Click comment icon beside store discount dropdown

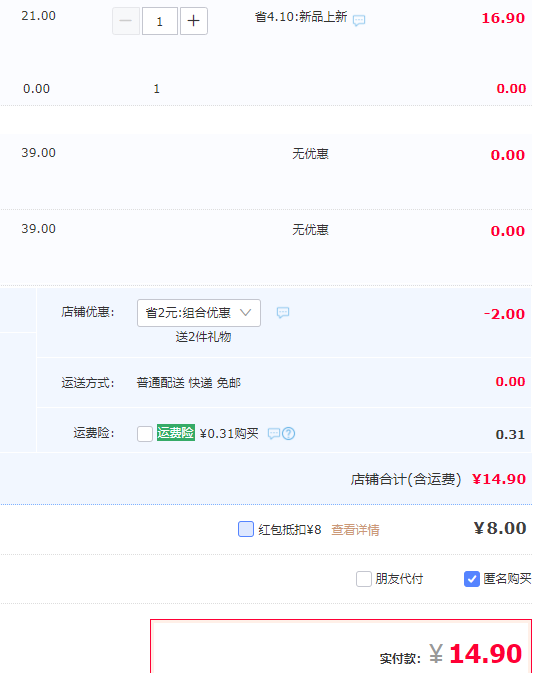[x=283, y=312]
